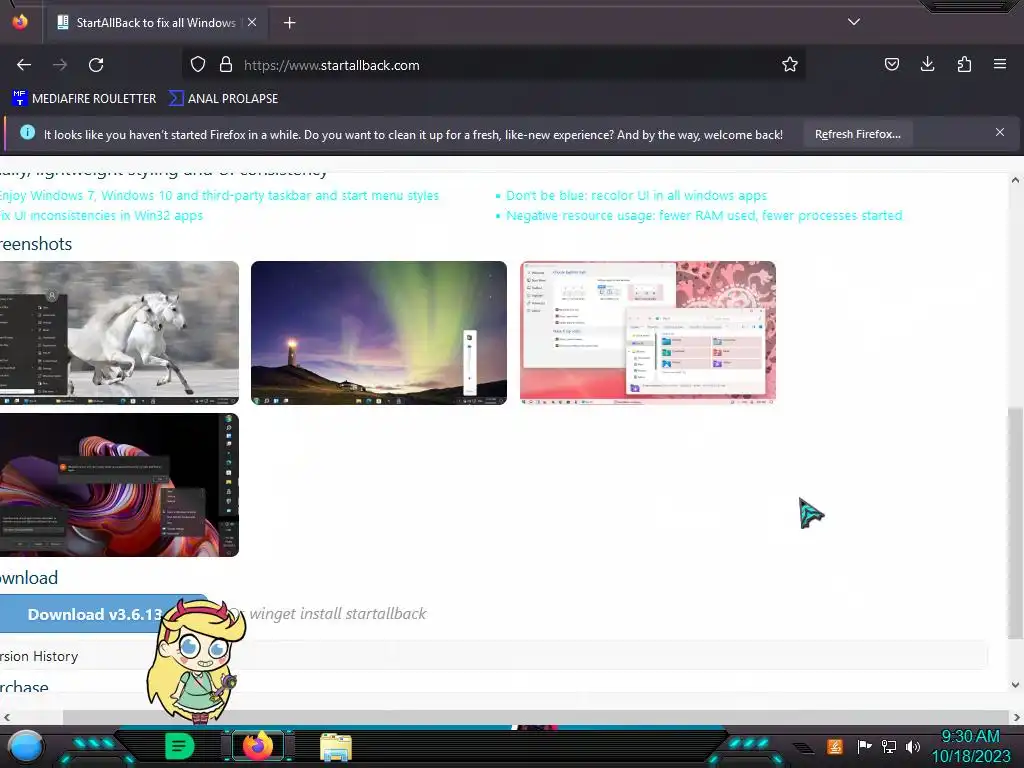List all tabs with the chevron button
Viewport: 1024px width, 768px height.
854,22
